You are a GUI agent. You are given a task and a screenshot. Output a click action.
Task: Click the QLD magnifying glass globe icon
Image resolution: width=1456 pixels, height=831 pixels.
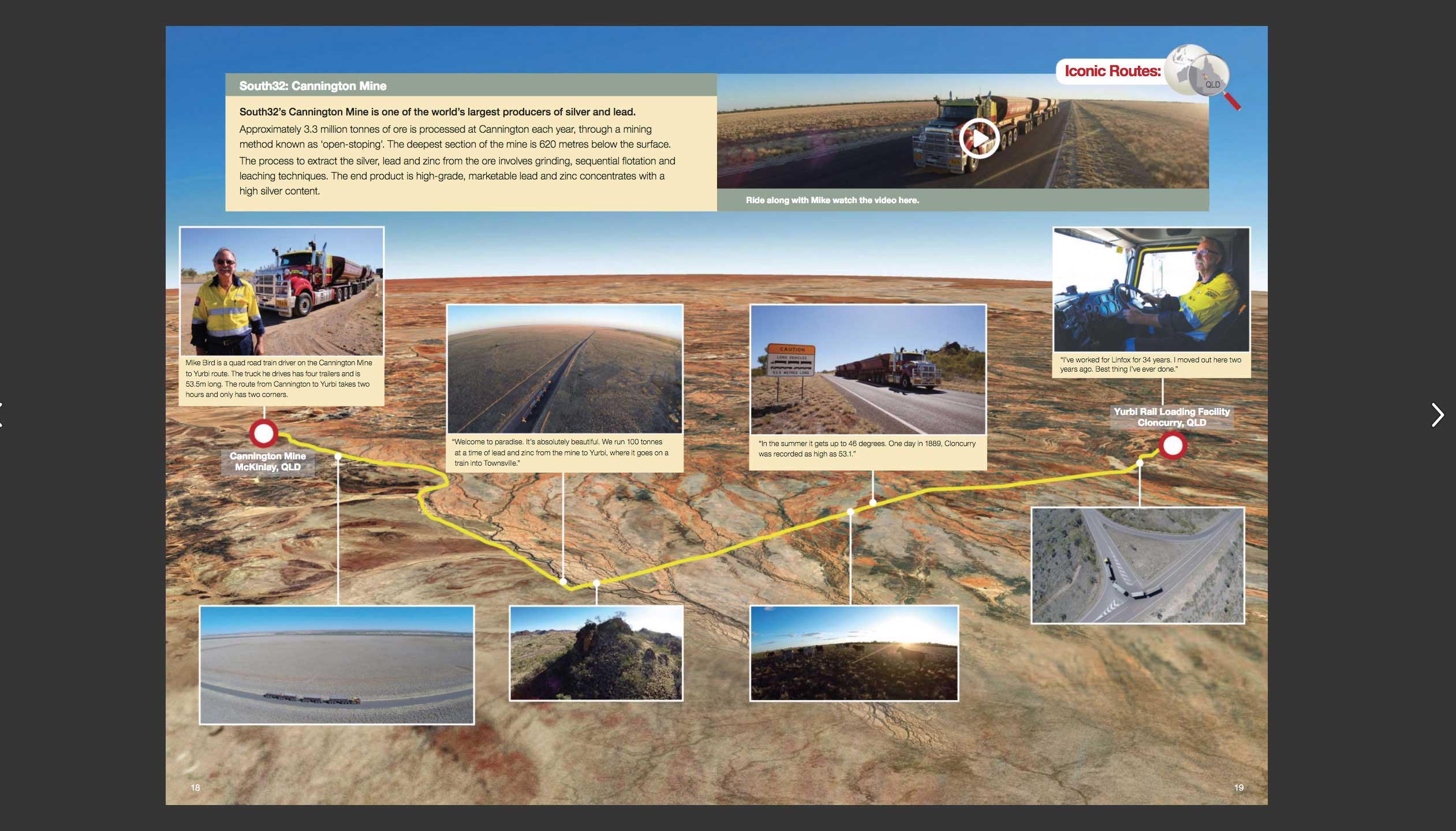coord(1202,77)
